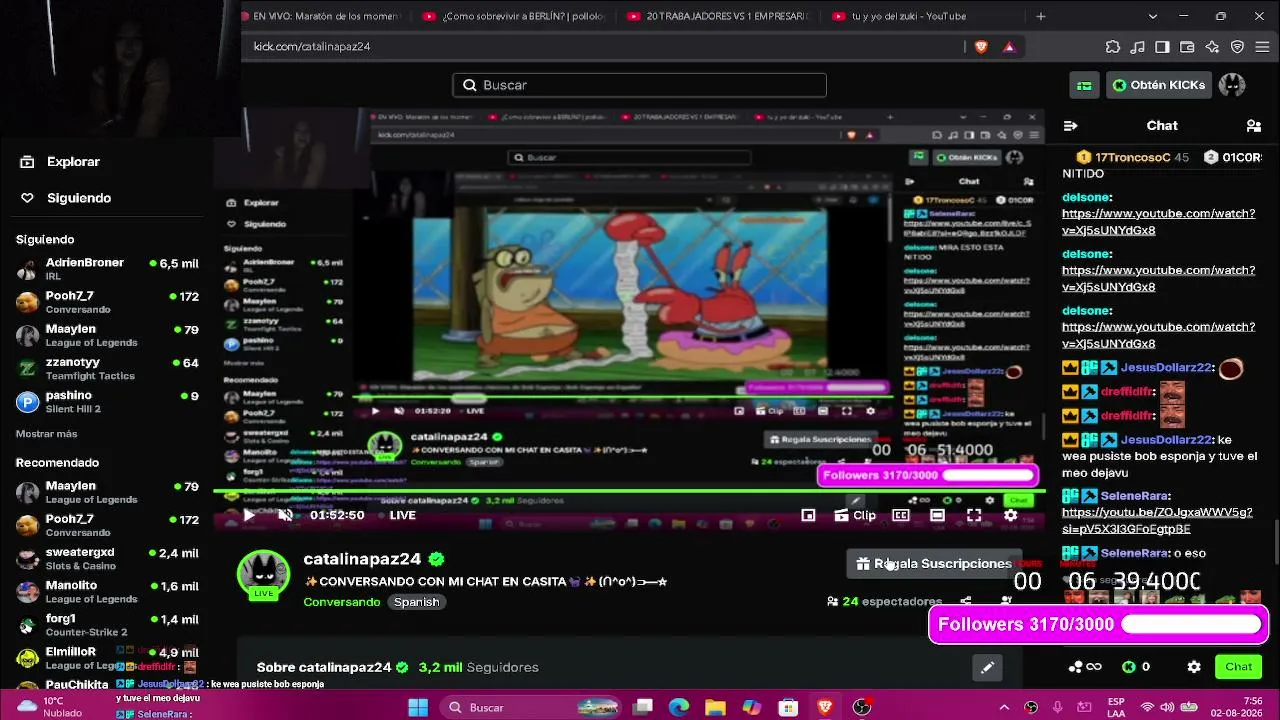Click the Regala Suscripciones button

(x=934, y=564)
